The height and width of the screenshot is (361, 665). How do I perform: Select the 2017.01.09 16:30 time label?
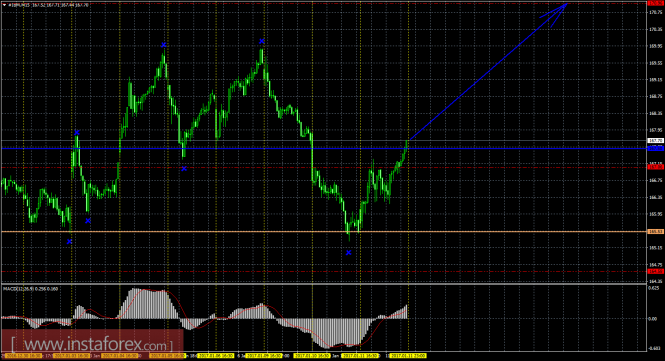pos(264,355)
